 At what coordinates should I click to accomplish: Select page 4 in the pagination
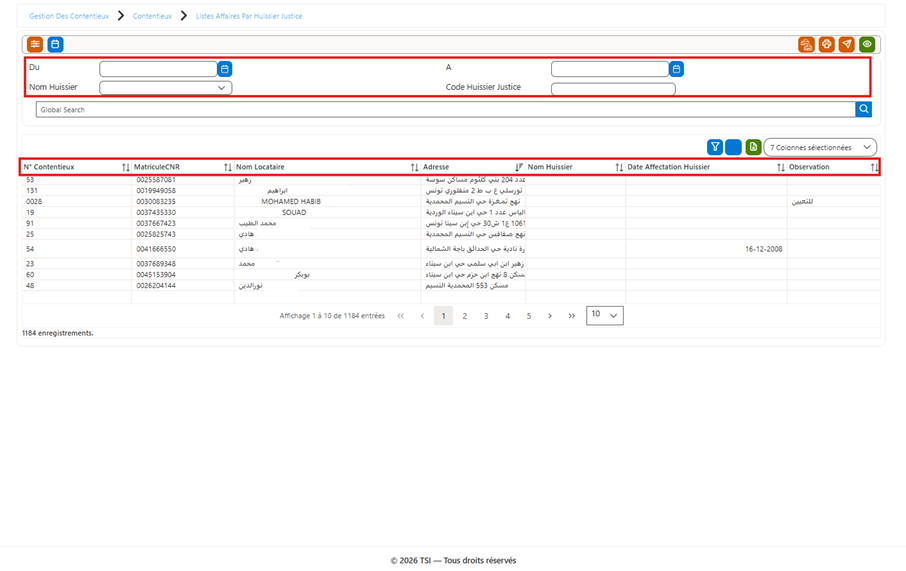tap(507, 316)
